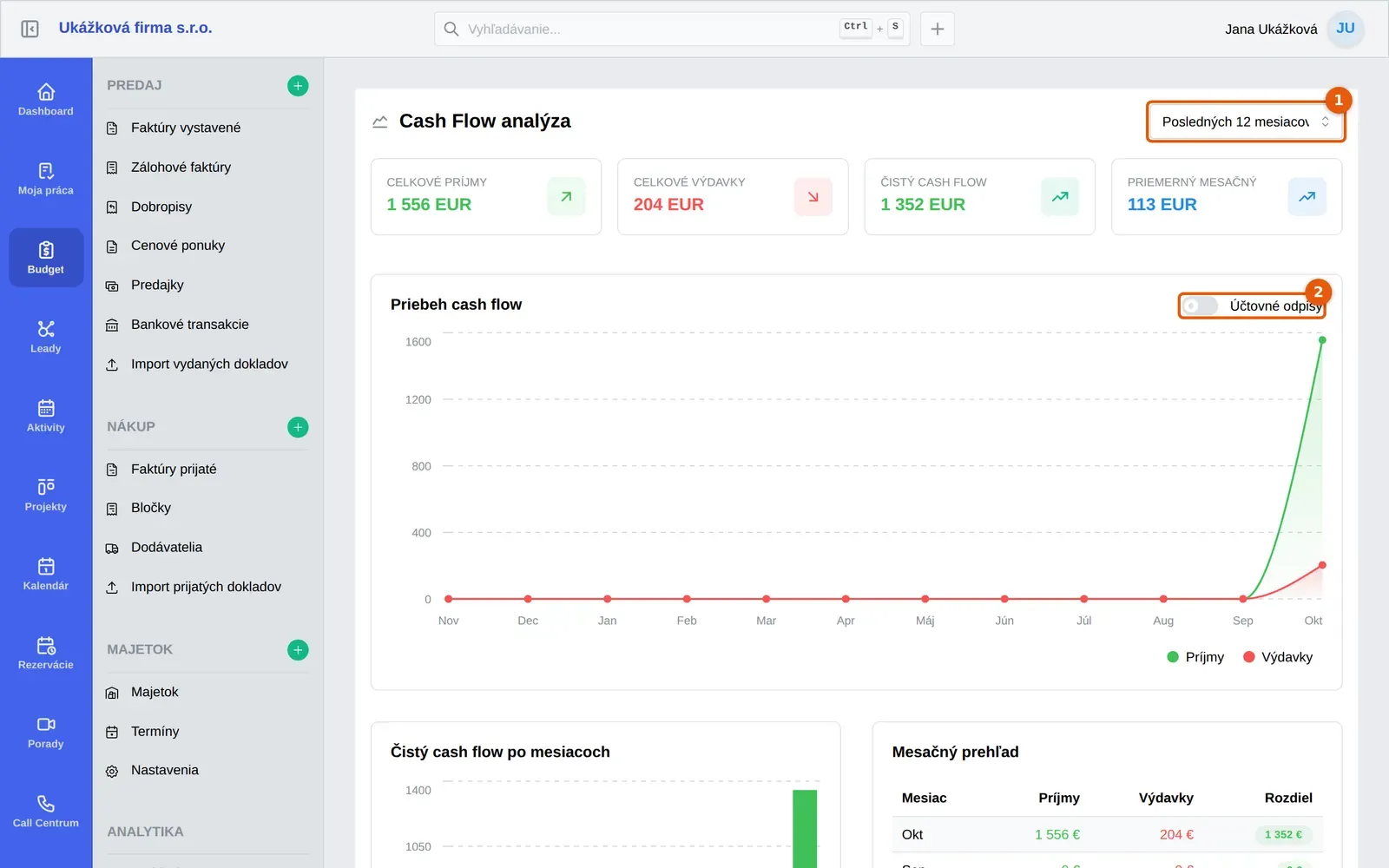
Task: Open Projekty module
Action: coord(46,495)
